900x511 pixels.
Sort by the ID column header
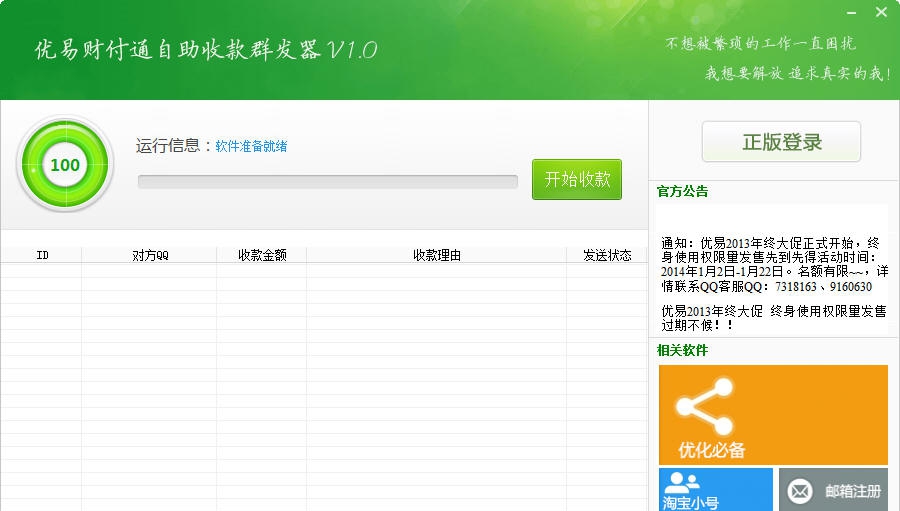[x=42, y=256]
